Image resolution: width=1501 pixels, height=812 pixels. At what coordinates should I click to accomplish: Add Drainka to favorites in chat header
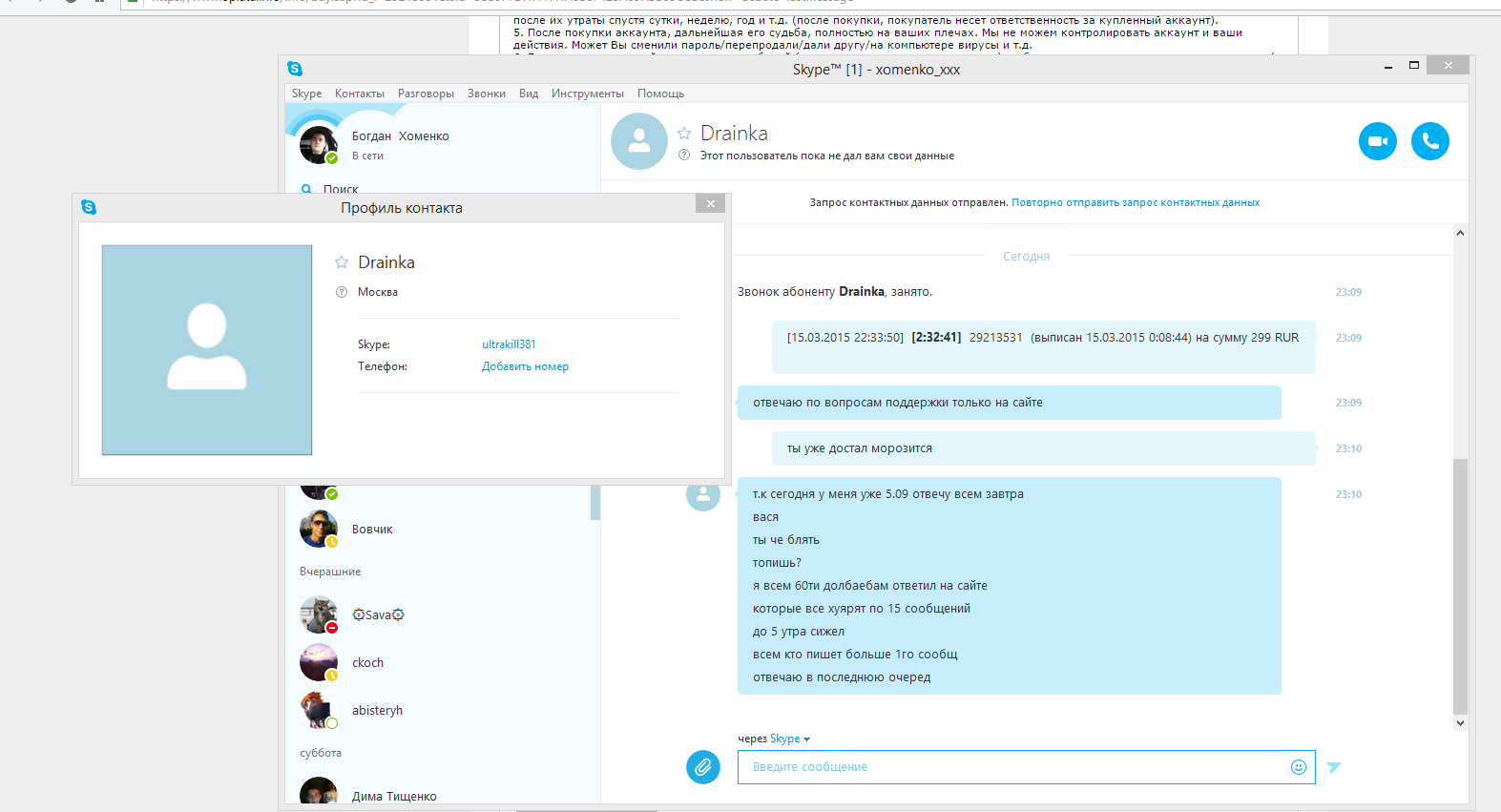(684, 134)
